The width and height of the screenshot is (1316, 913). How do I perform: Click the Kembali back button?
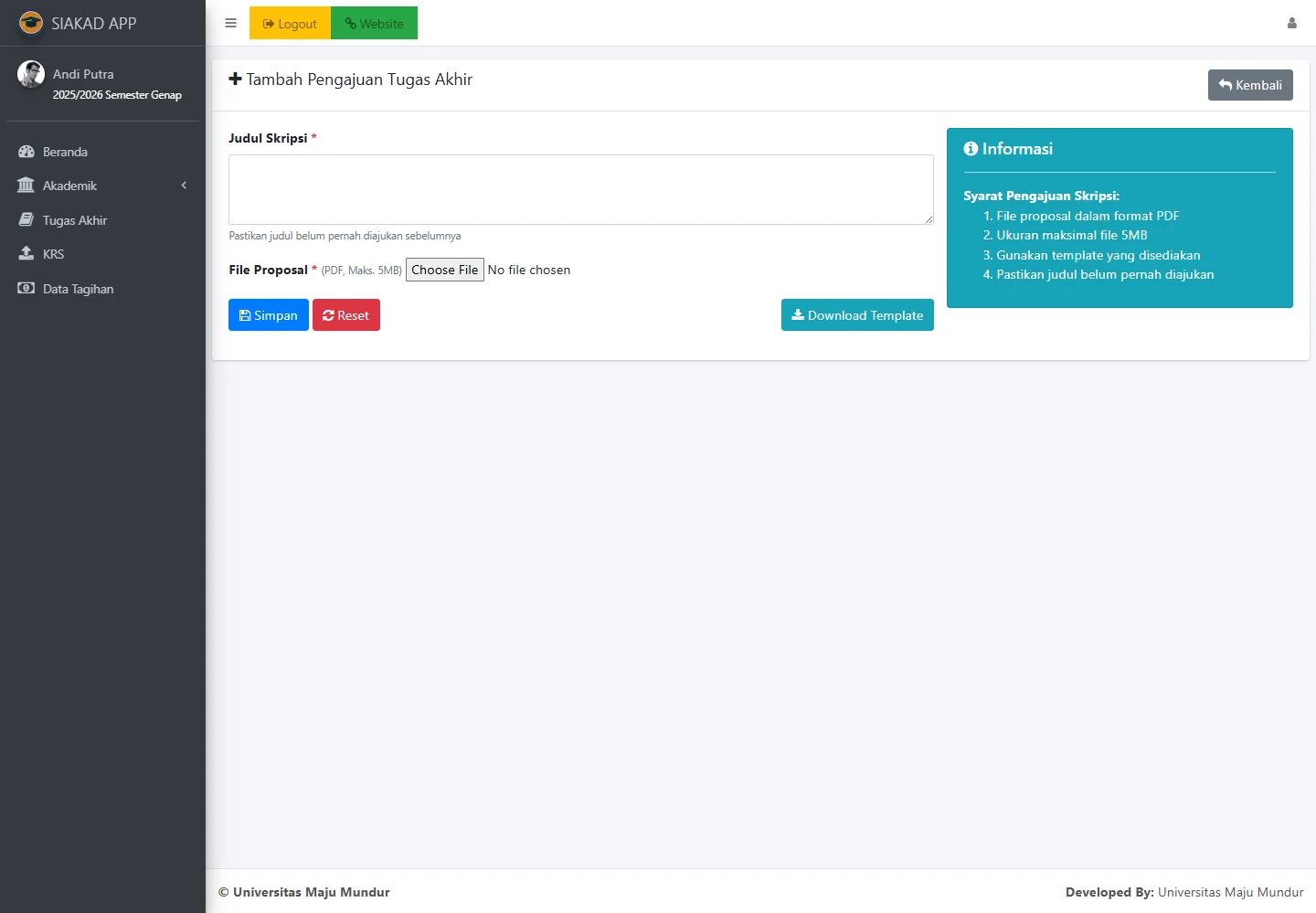(1249, 85)
